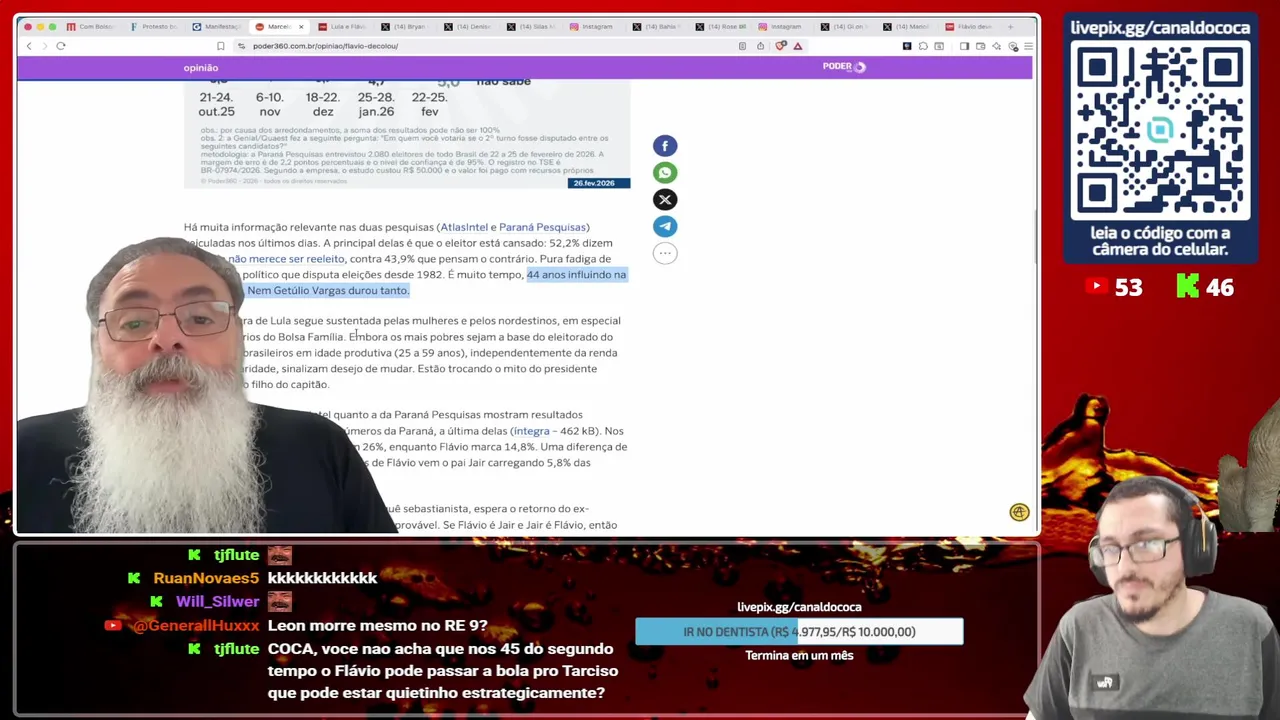Click the 'Termina em um mês' text
The width and height of the screenshot is (1280, 720).
point(799,656)
